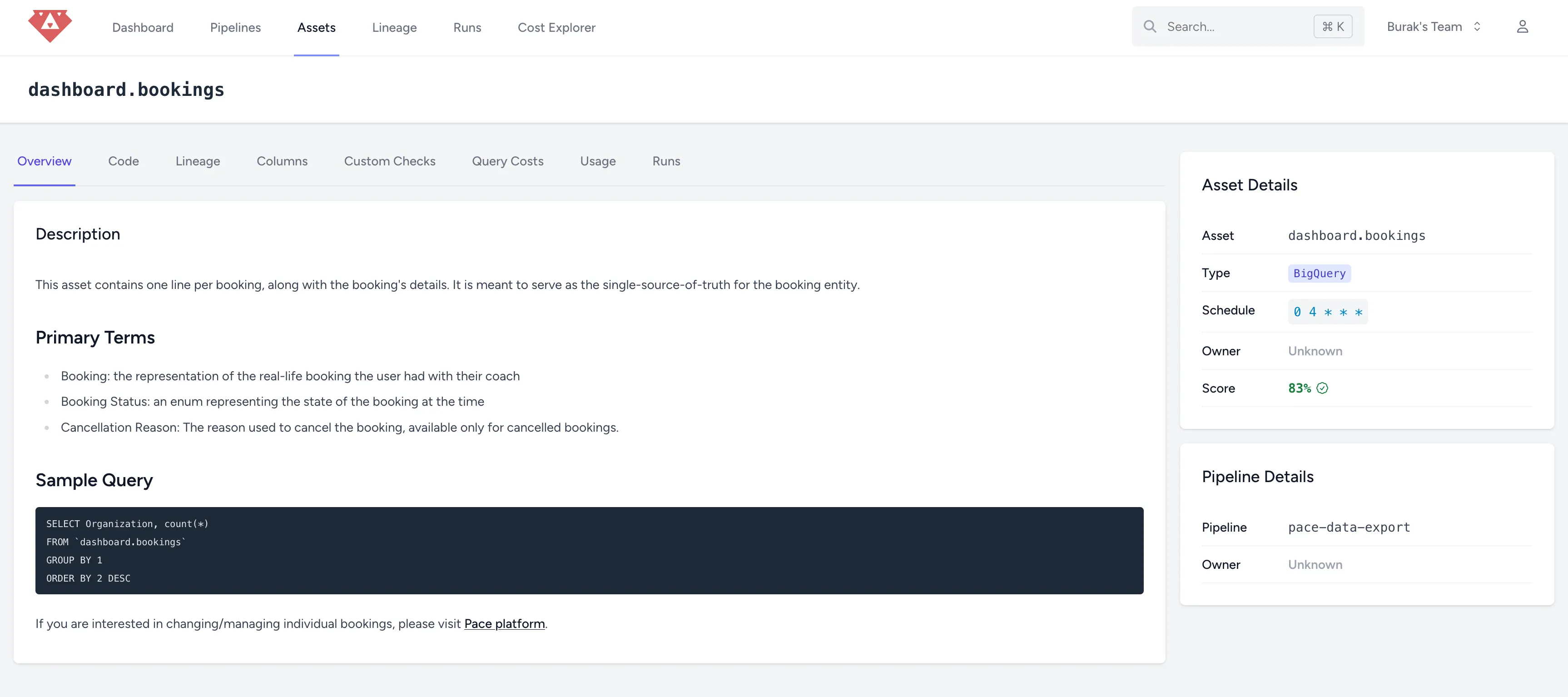Click the team switcher chevron arrows
This screenshot has height=697, width=1568.
point(1477,27)
